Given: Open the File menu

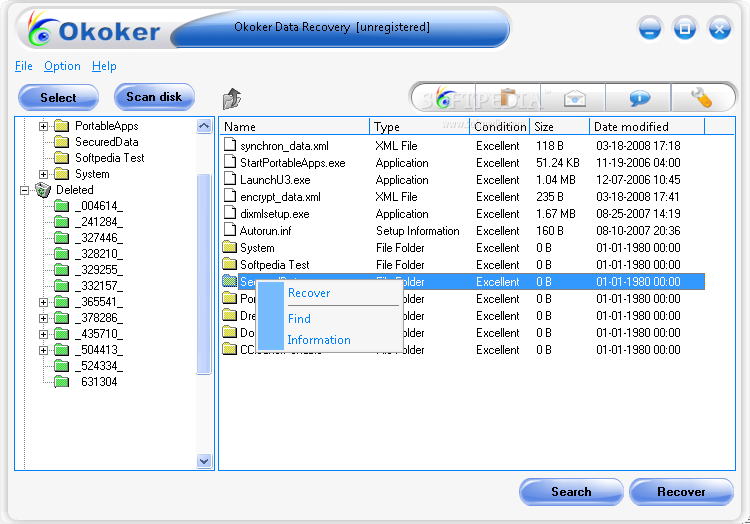Looking at the screenshot, I should pyautogui.click(x=23, y=66).
